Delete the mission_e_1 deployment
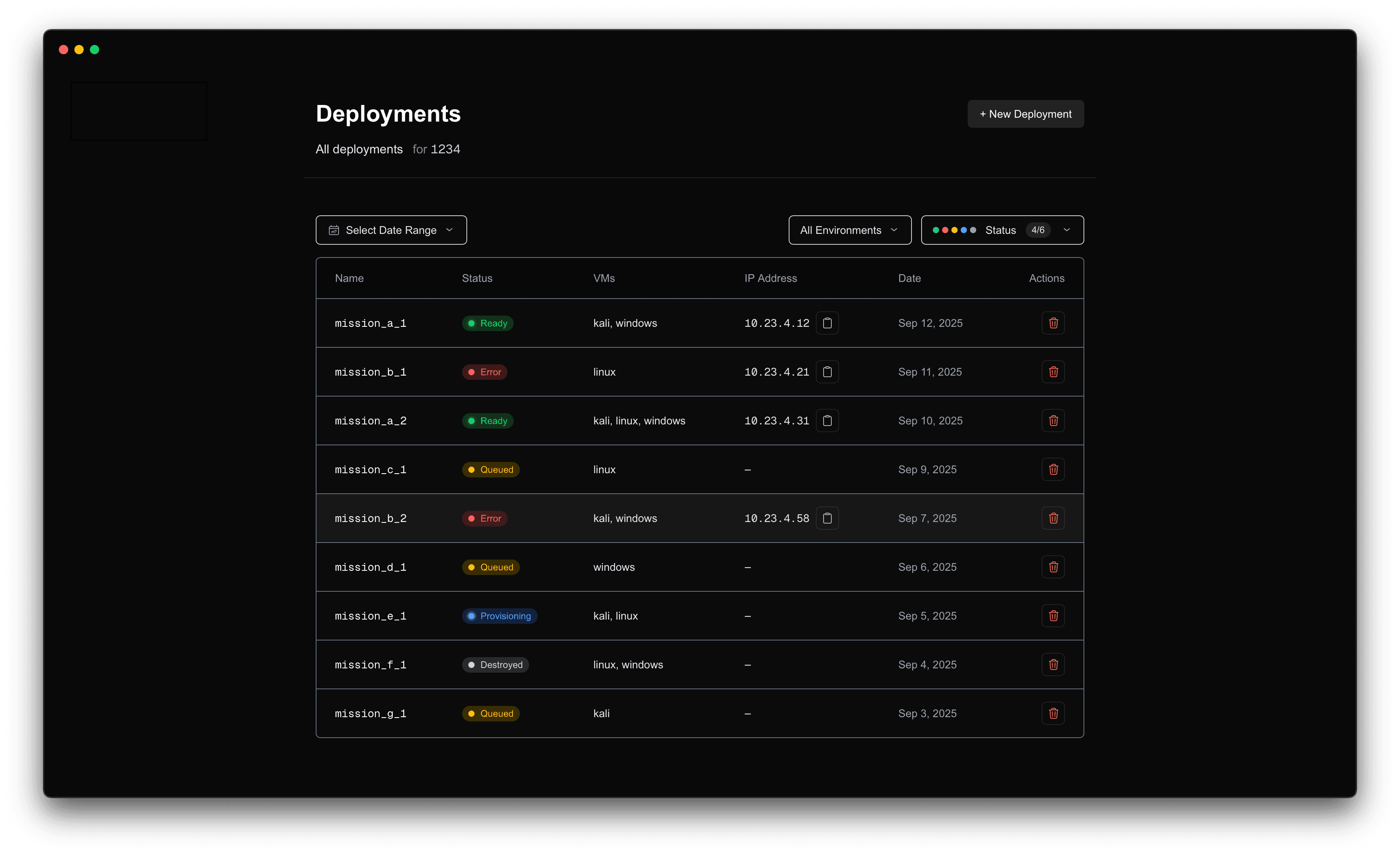This screenshot has height=855, width=1400. tap(1053, 616)
